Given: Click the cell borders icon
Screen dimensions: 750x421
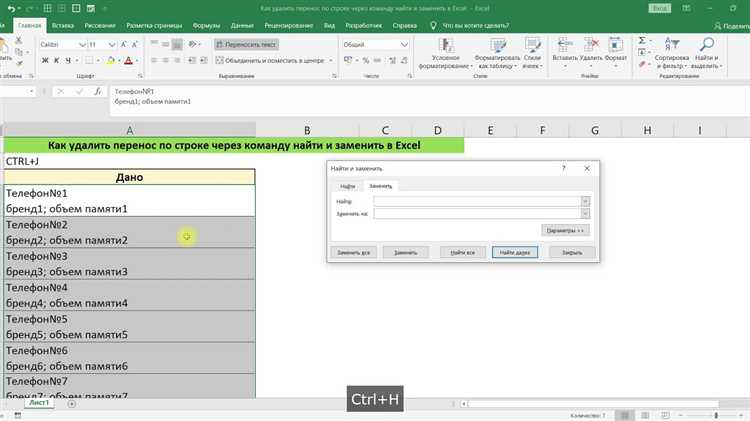Looking at the screenshot, I should [89, 61].
